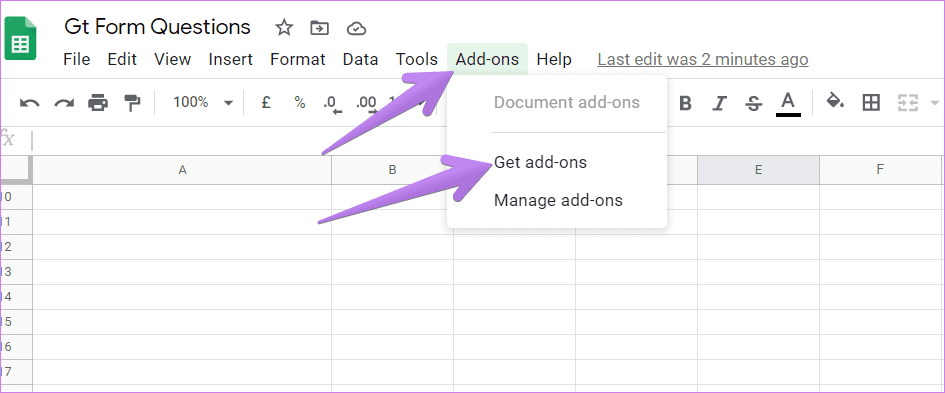The height and width of the screenshot is (393, 945).
Task: Toggle Bold formatting
Action: (685, 104)
